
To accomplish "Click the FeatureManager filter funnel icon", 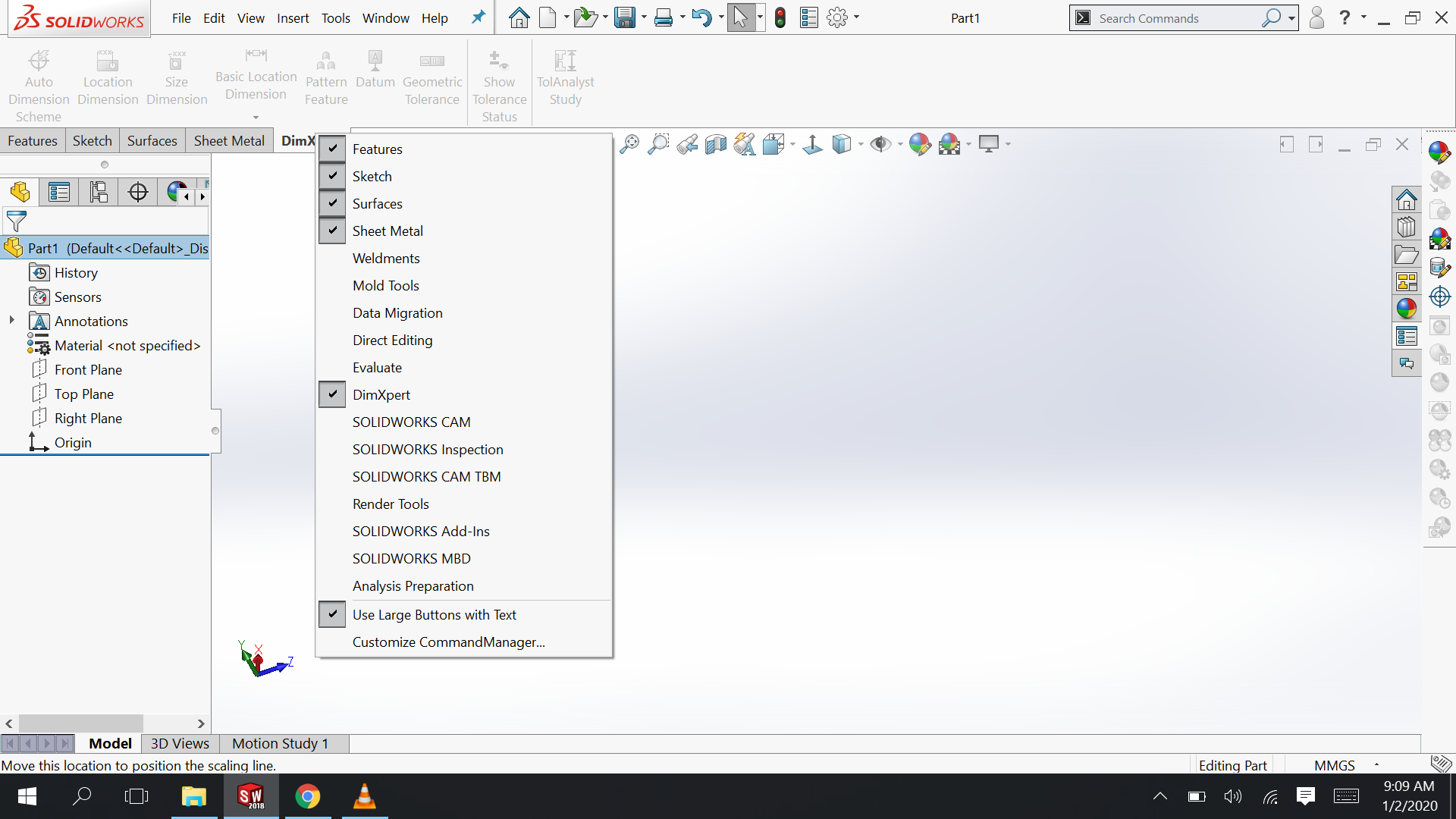I will coord(16,221).
